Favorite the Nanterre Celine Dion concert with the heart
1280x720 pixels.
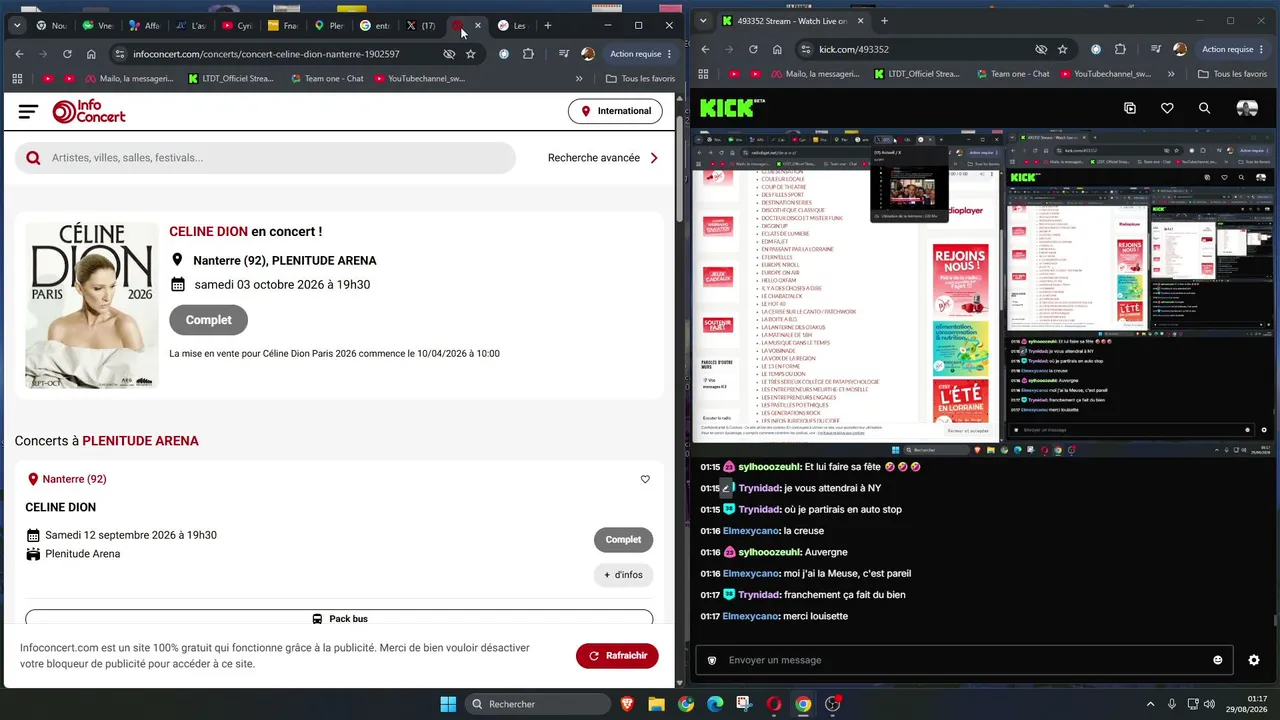pyautogui.click(x=645, y=479)
